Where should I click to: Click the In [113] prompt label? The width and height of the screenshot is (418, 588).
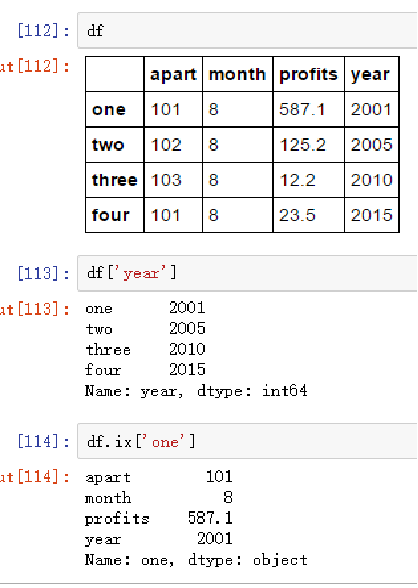[44, 273]
